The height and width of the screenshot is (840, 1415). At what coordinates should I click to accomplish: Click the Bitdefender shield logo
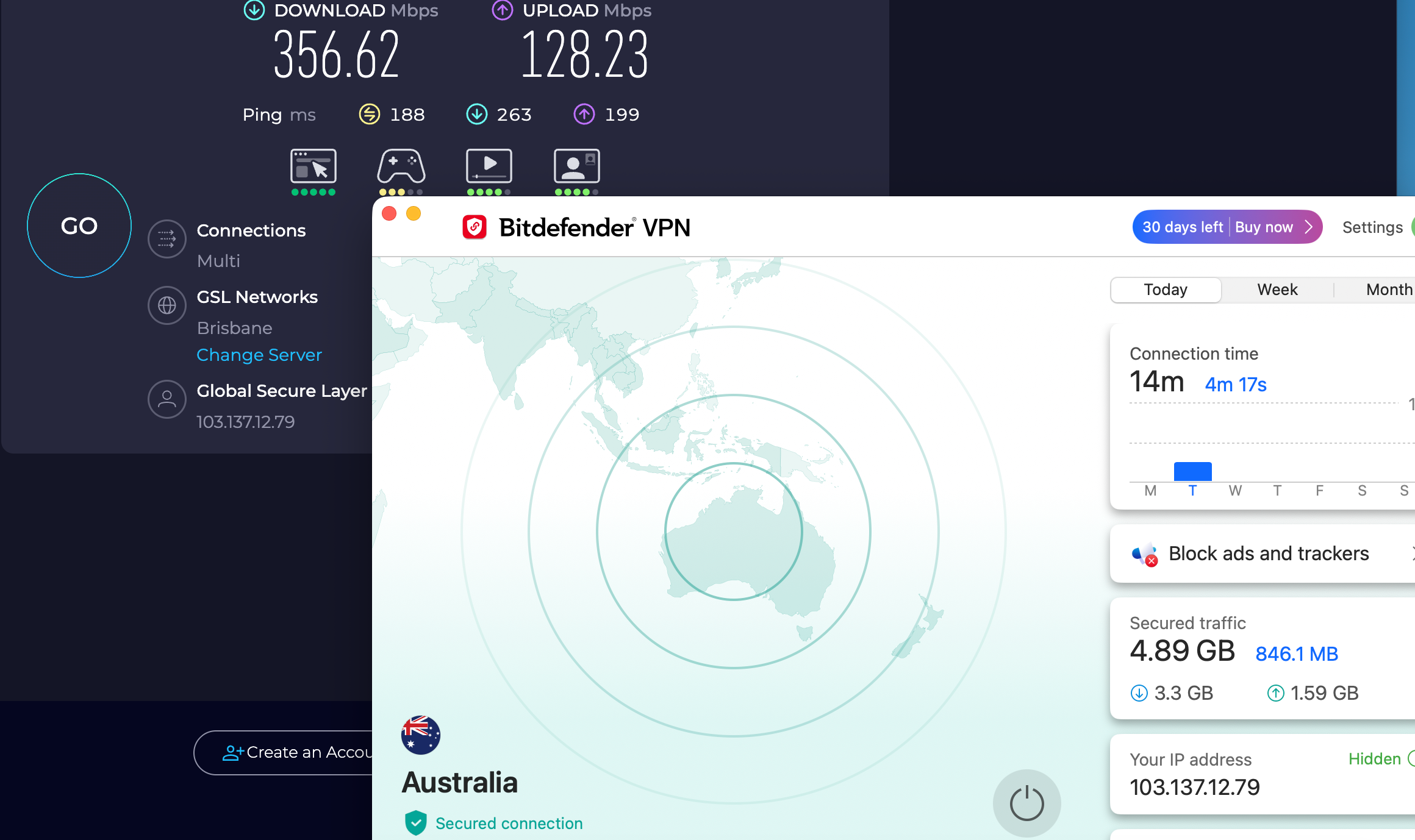(475, 227)
